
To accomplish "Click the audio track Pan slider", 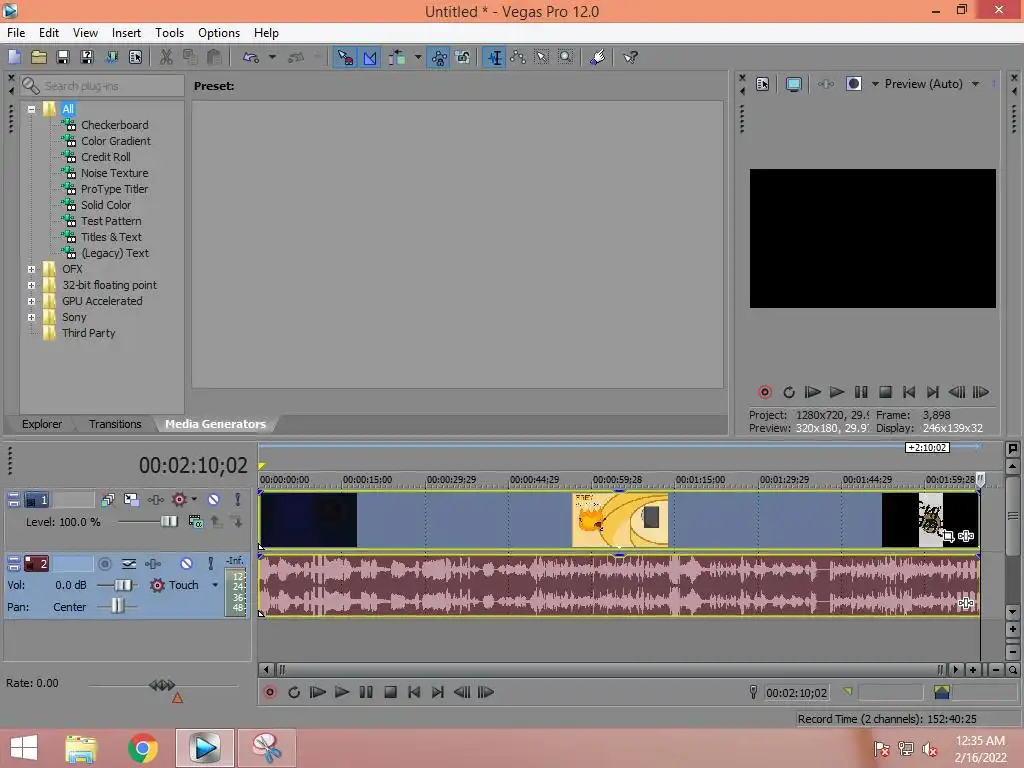I will click(x=117, y=607).
